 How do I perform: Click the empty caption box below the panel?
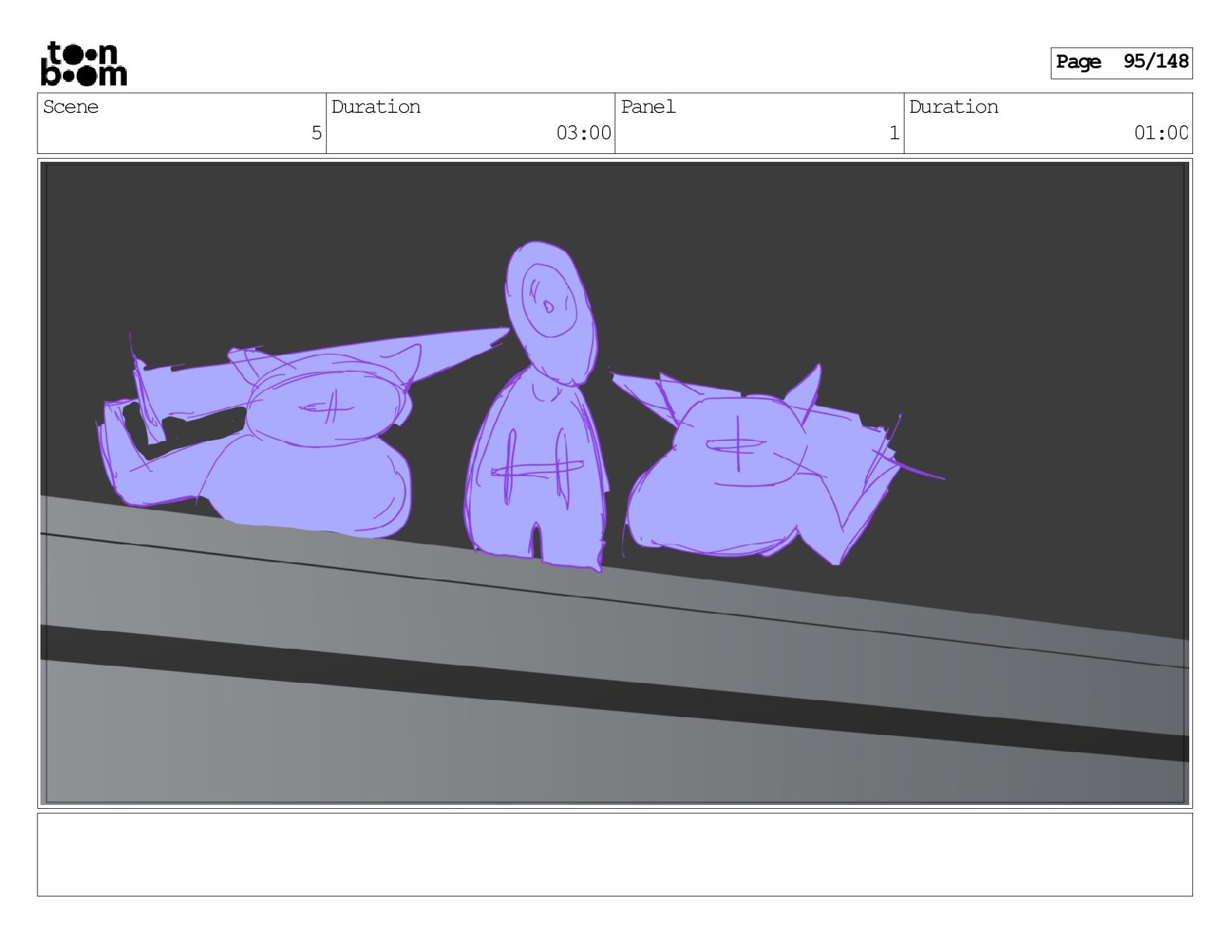click(614, 855)
